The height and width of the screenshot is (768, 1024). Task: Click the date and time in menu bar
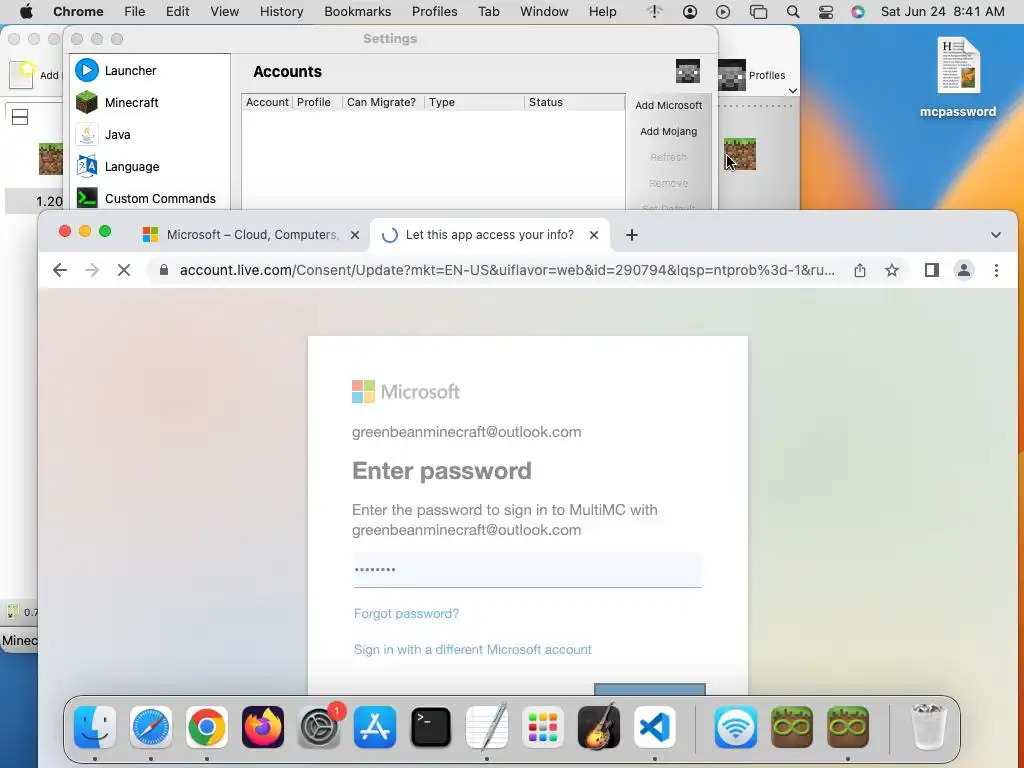pos(942,12)
